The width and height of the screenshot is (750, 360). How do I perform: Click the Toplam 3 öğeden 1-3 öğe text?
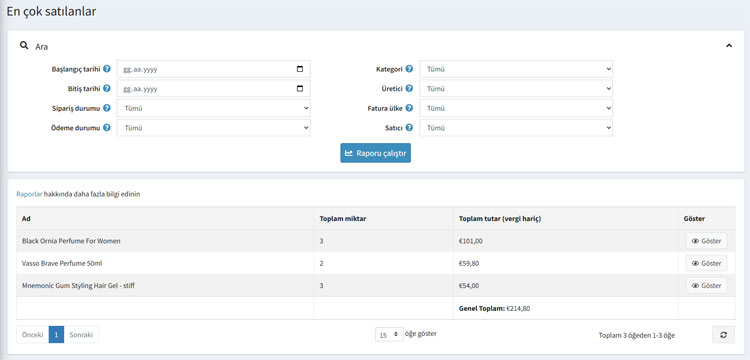click(x=637, y=335)
